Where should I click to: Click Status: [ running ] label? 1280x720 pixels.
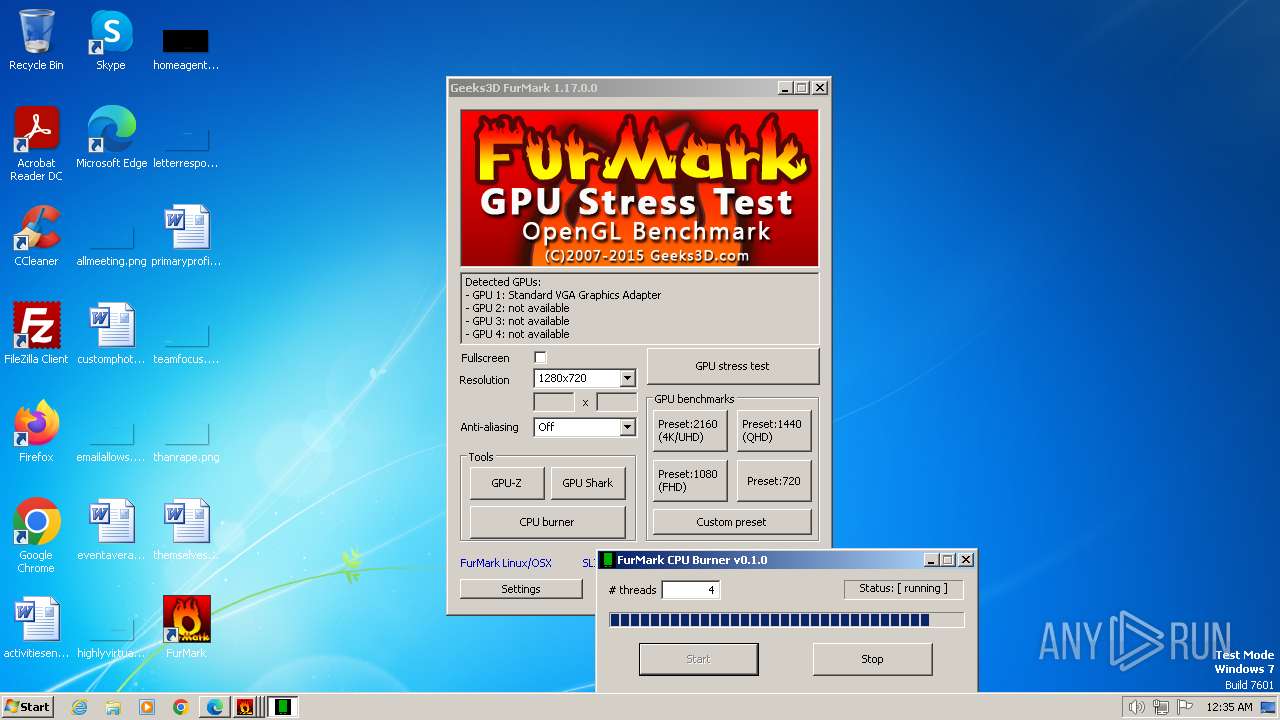904,588
